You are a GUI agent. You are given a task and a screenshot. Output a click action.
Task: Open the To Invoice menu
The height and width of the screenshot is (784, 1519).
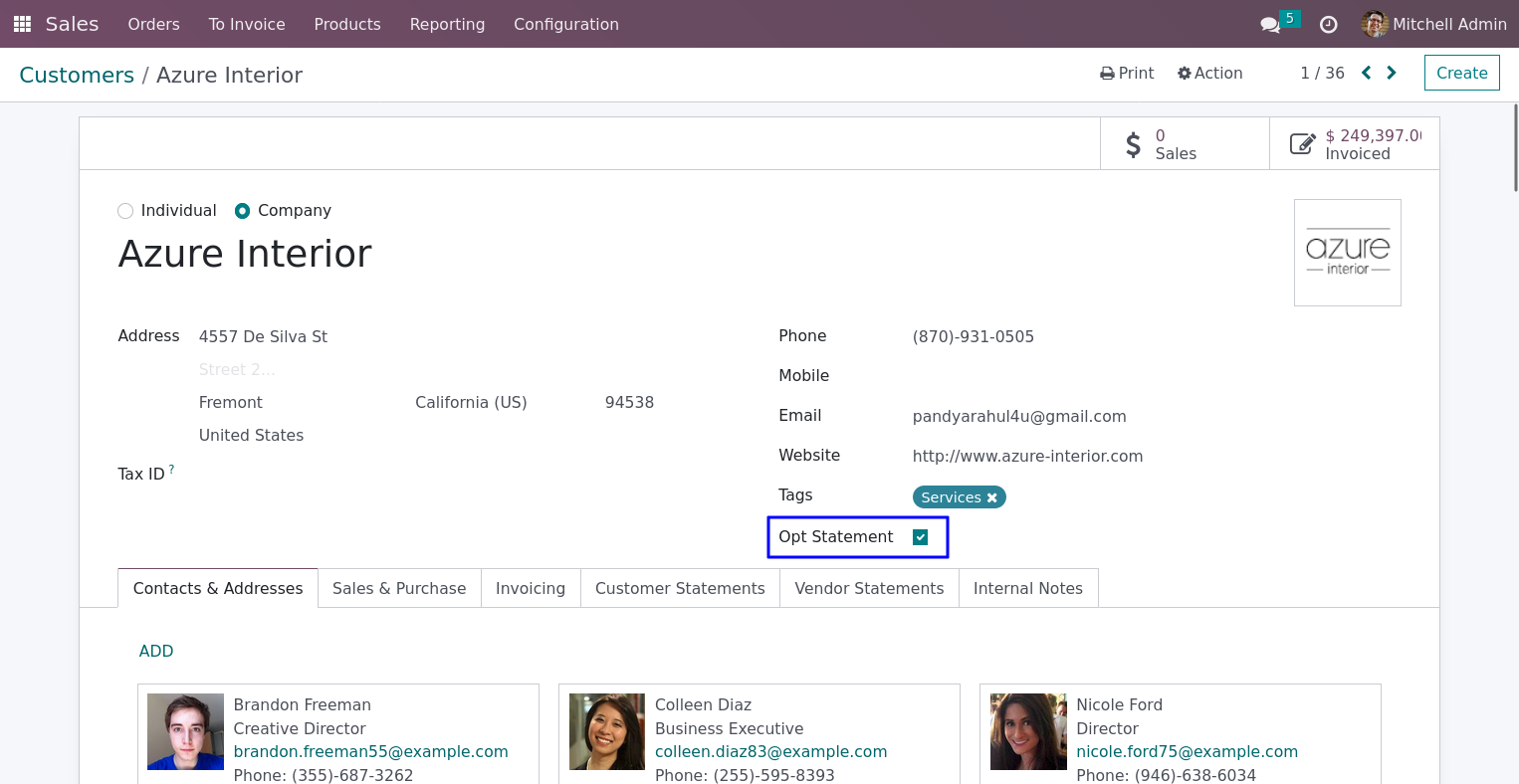tap(247, 24)
